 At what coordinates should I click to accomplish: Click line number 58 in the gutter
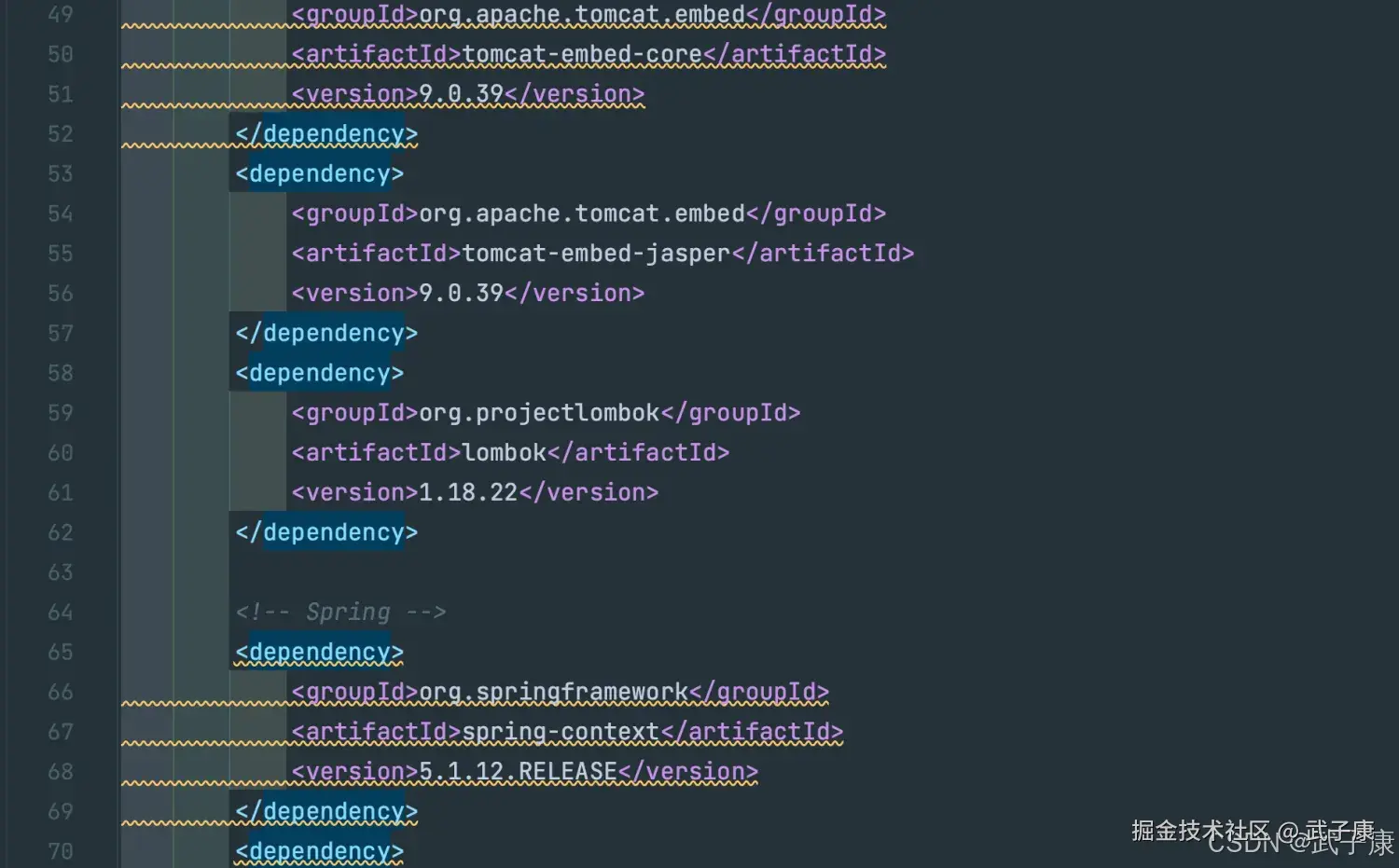[61, 374]
